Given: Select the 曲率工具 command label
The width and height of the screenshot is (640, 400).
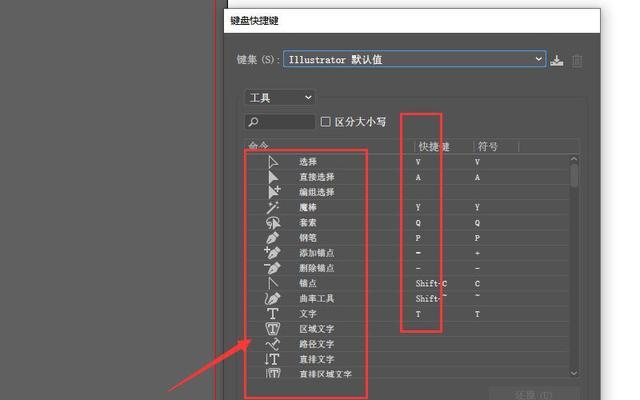Looking at the screenshot, I should tap(317, 298).
